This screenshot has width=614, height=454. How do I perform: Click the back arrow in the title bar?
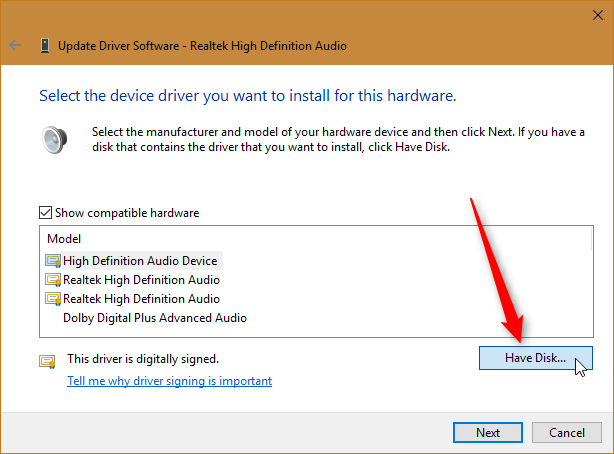tap(15, 45)
